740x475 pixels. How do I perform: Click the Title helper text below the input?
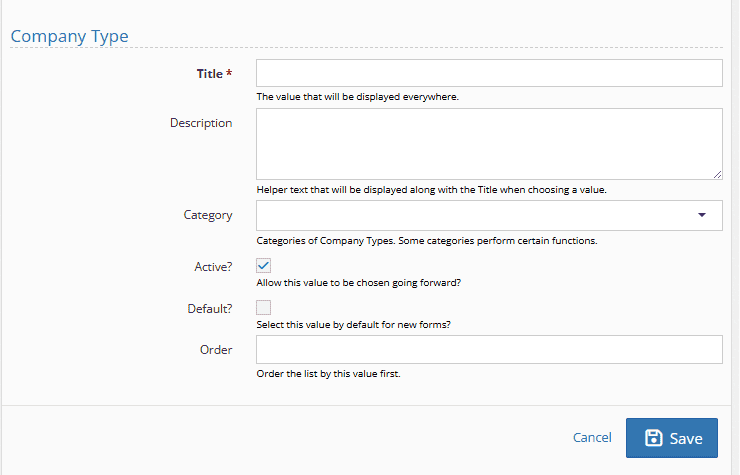(357, 97)
